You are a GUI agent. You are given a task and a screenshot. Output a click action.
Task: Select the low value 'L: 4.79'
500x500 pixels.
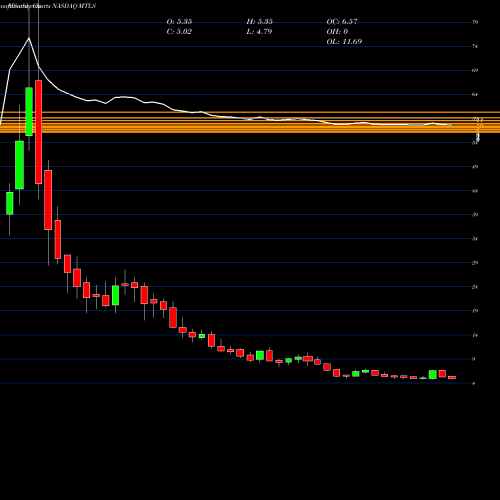pyautogui.click(x=259, y=32)
